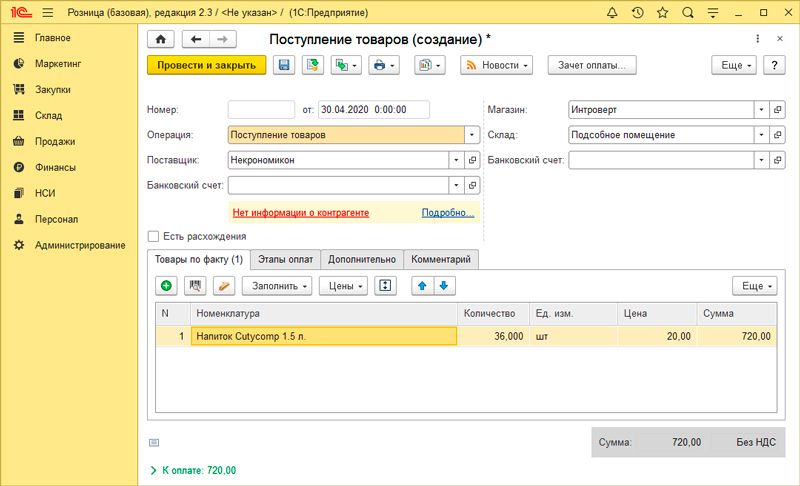Open Склад Подсобное помещение record icon
The image size is (800, 486).
pos(778,135)
